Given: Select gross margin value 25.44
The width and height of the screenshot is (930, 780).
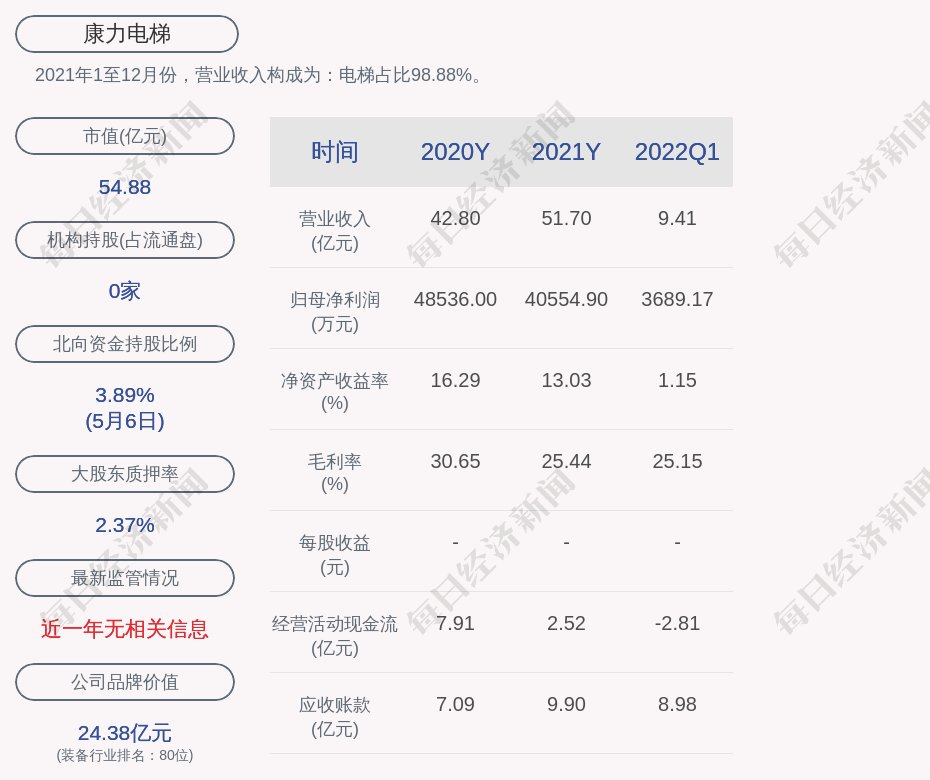Looking at the screenshot, I should pyautogui.click(x=566, y=461).
